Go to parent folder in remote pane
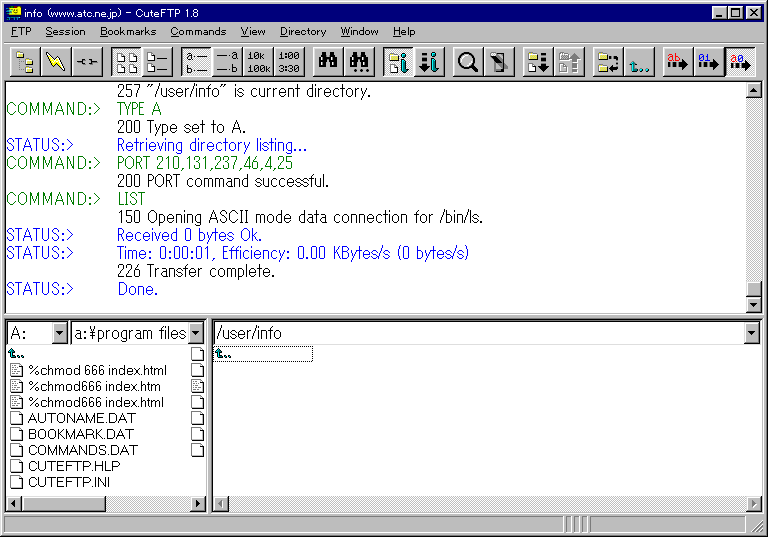This screenshot has width=768, height=537. 223,353
